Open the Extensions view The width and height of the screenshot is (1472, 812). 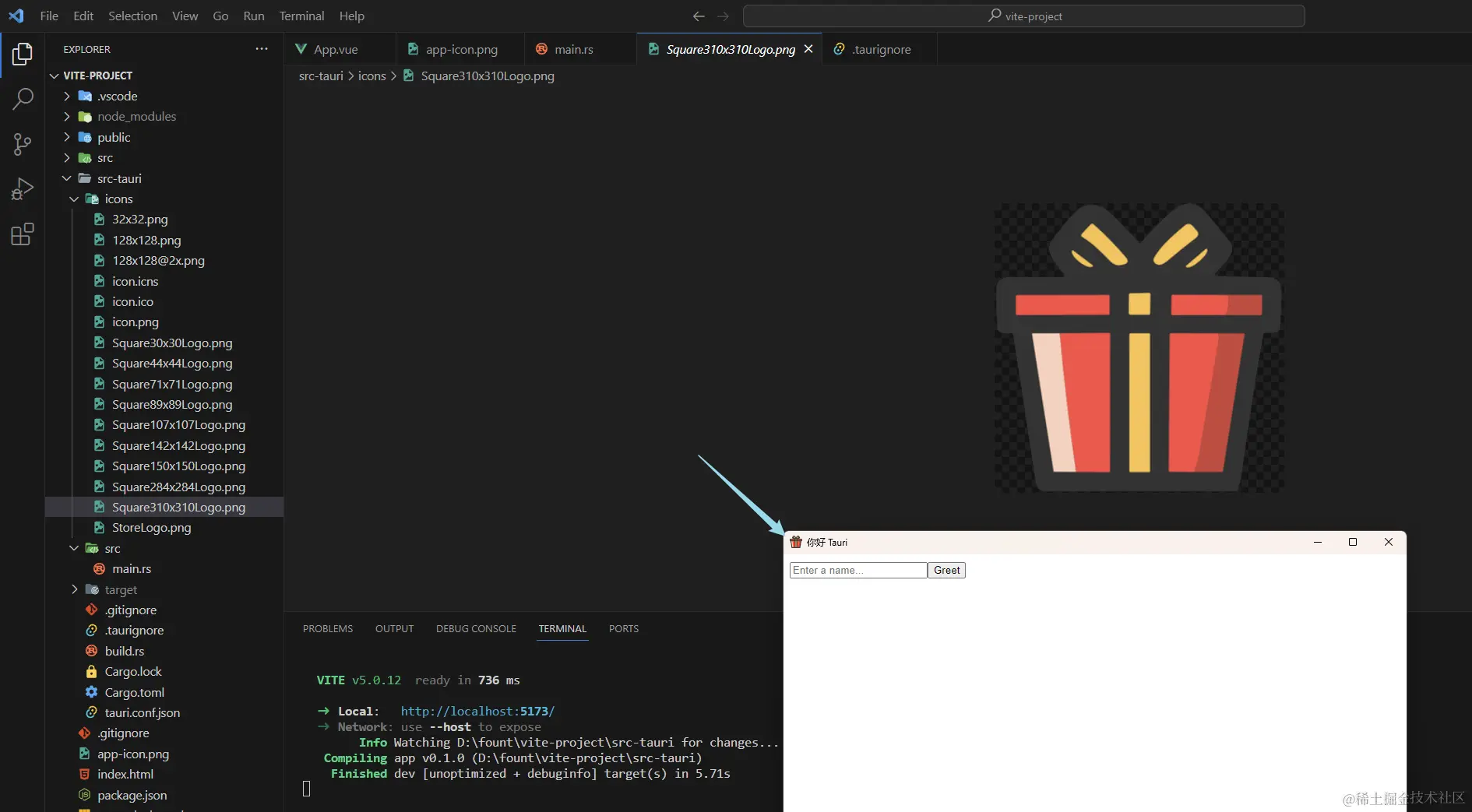click(x=23, y=234)
